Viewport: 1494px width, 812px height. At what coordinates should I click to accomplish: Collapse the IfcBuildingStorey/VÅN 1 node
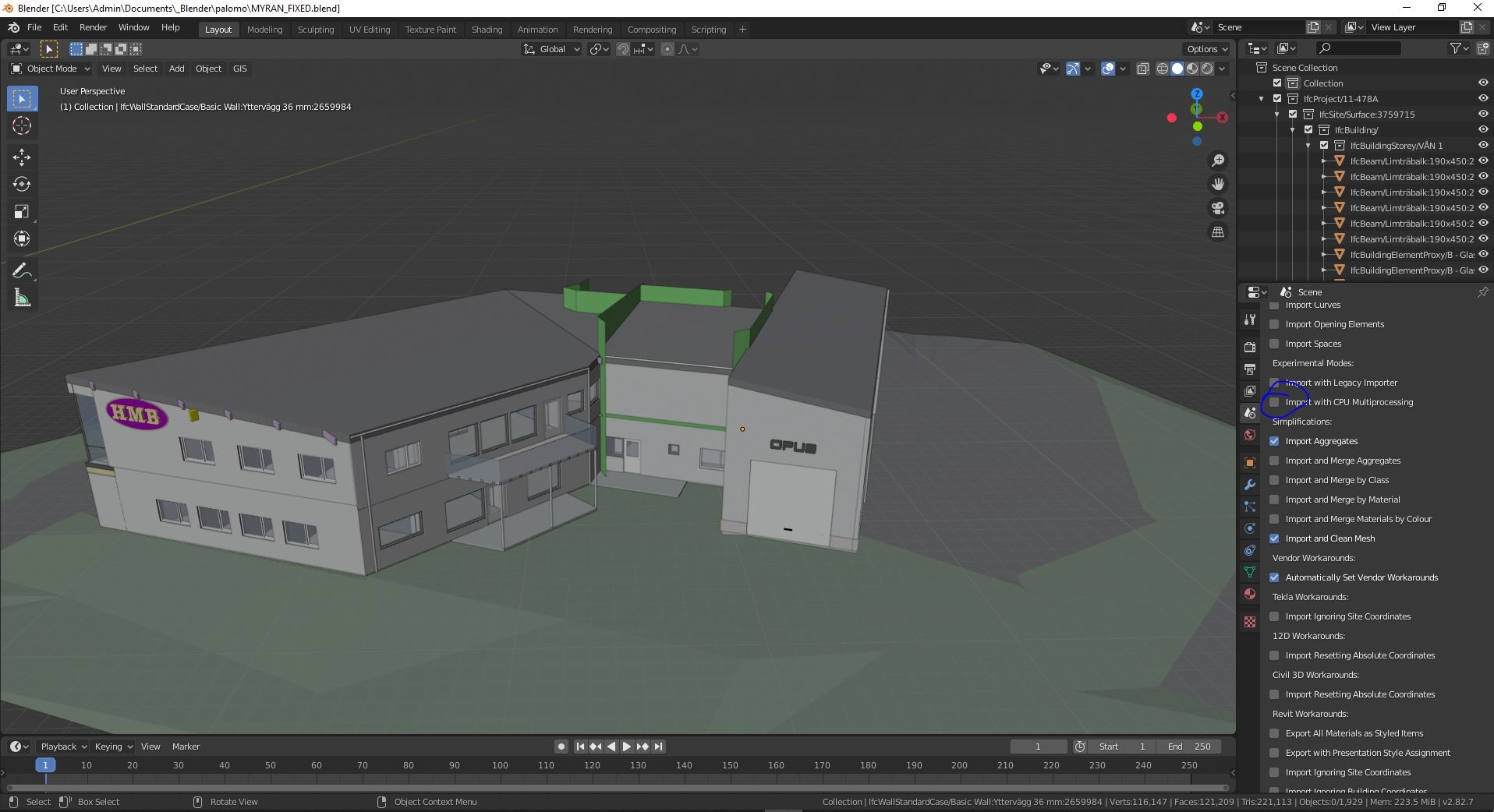tap(1308, 146)
